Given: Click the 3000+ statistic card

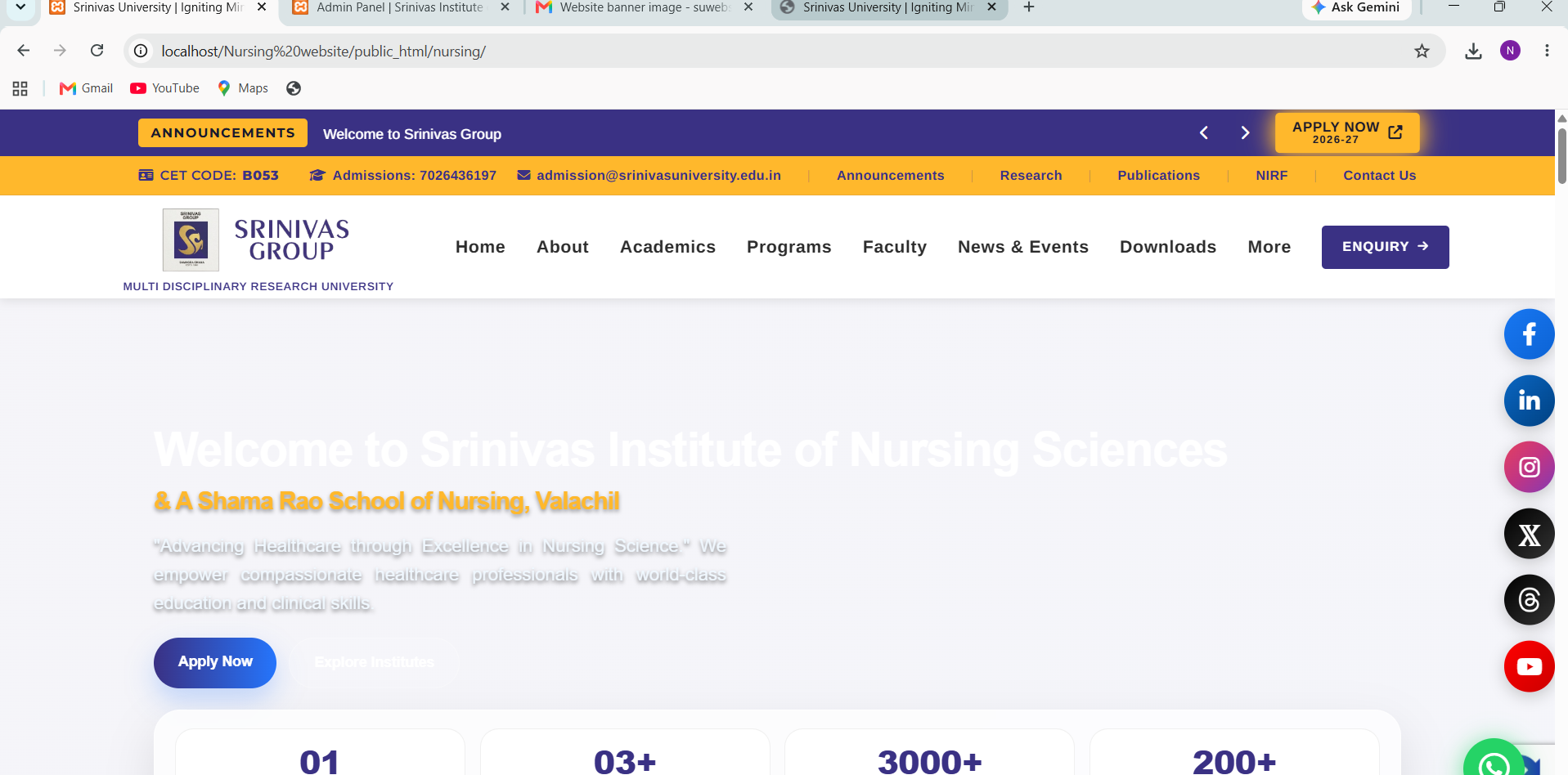Looking at the screenshot, I should (x=929, y=753).
